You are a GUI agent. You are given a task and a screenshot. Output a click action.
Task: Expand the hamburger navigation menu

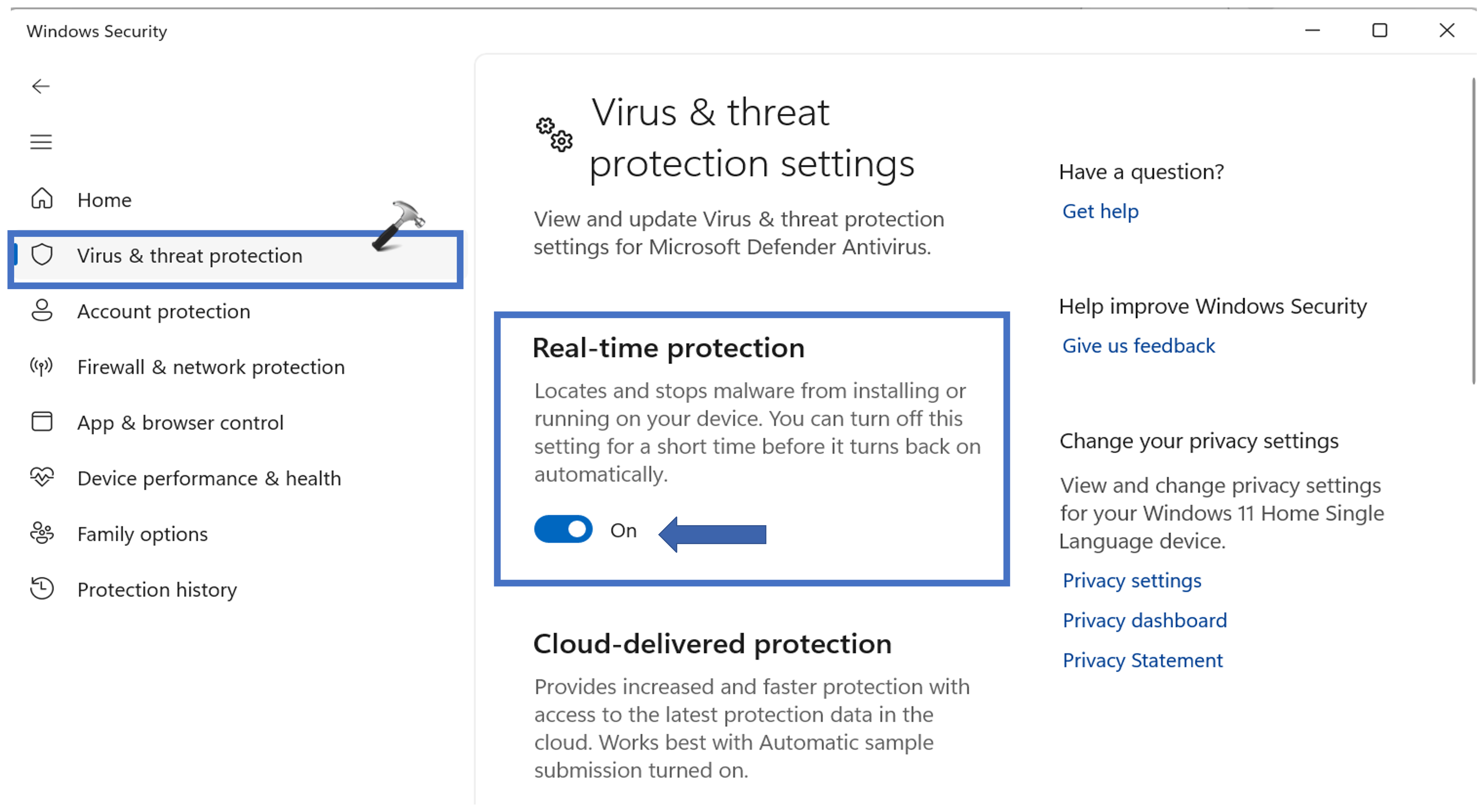(x=41, y=142)
